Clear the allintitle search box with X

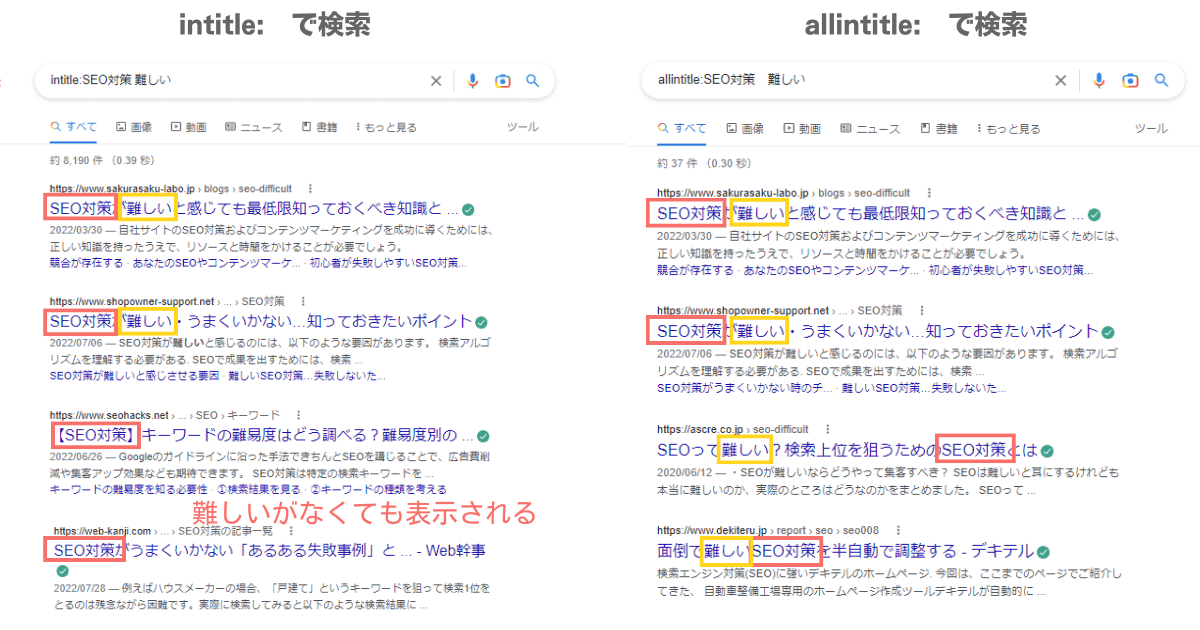(x=1061, y=81)
